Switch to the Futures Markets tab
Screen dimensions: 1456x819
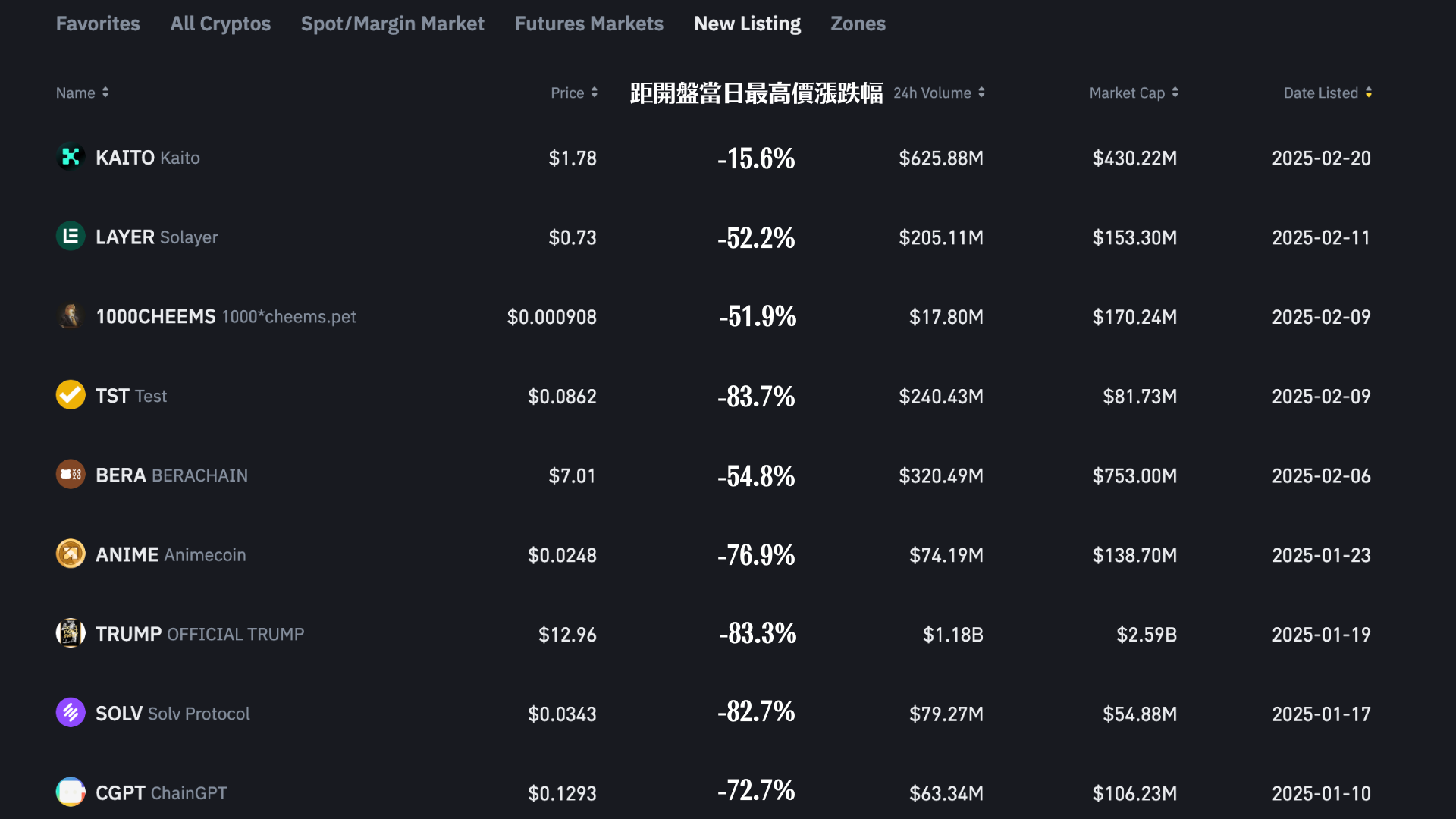[x=588, y=24]
